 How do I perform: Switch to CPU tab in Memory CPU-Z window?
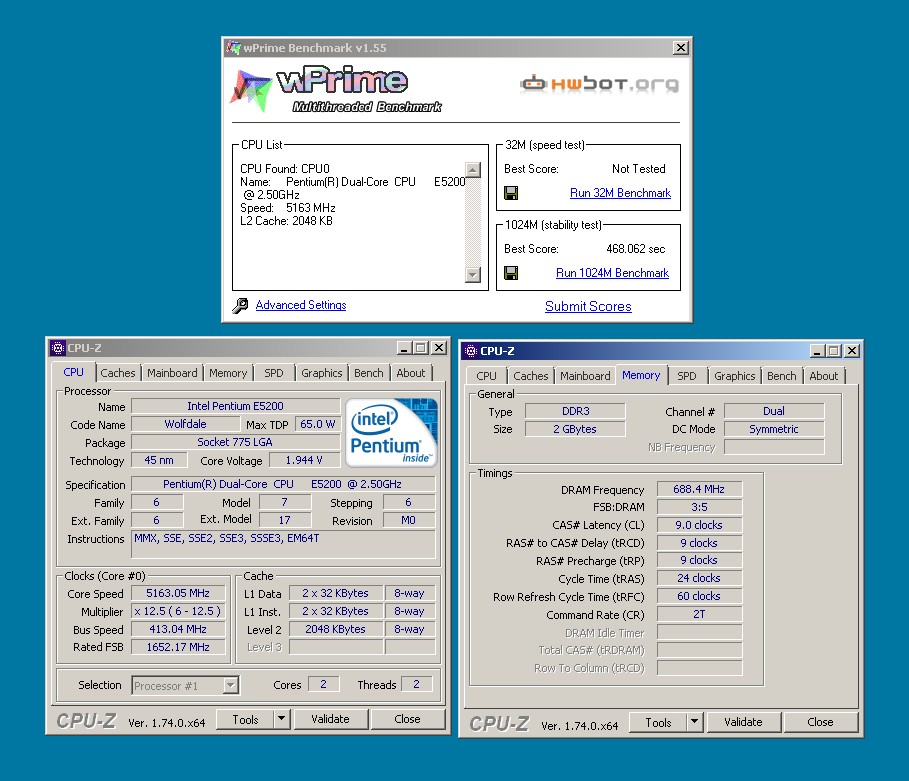point(486,376)
